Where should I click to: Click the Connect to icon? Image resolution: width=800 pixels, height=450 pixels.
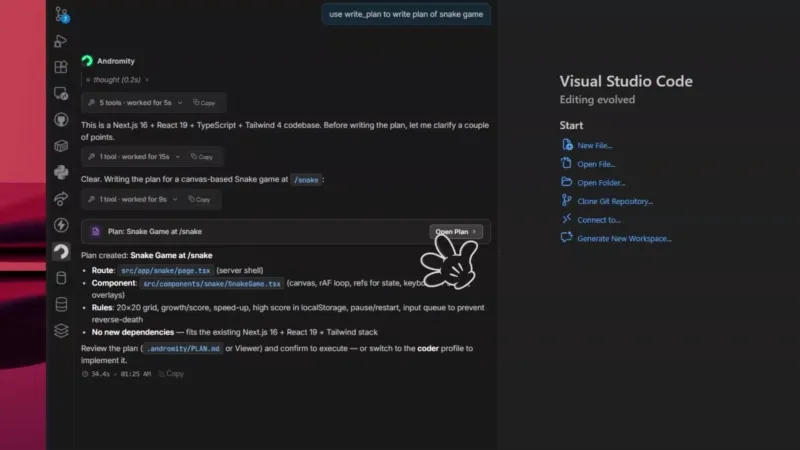(566, 219)
